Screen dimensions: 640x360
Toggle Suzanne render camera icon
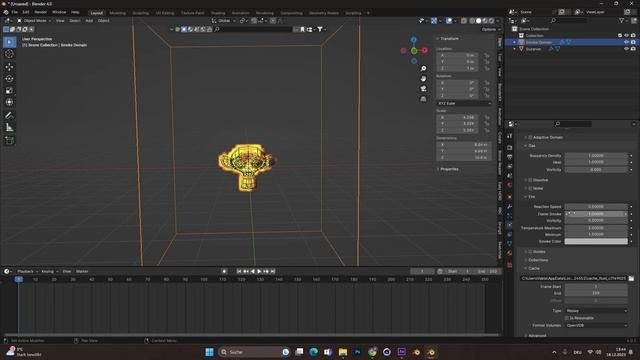pyautogui.click(x=633, y=49)
